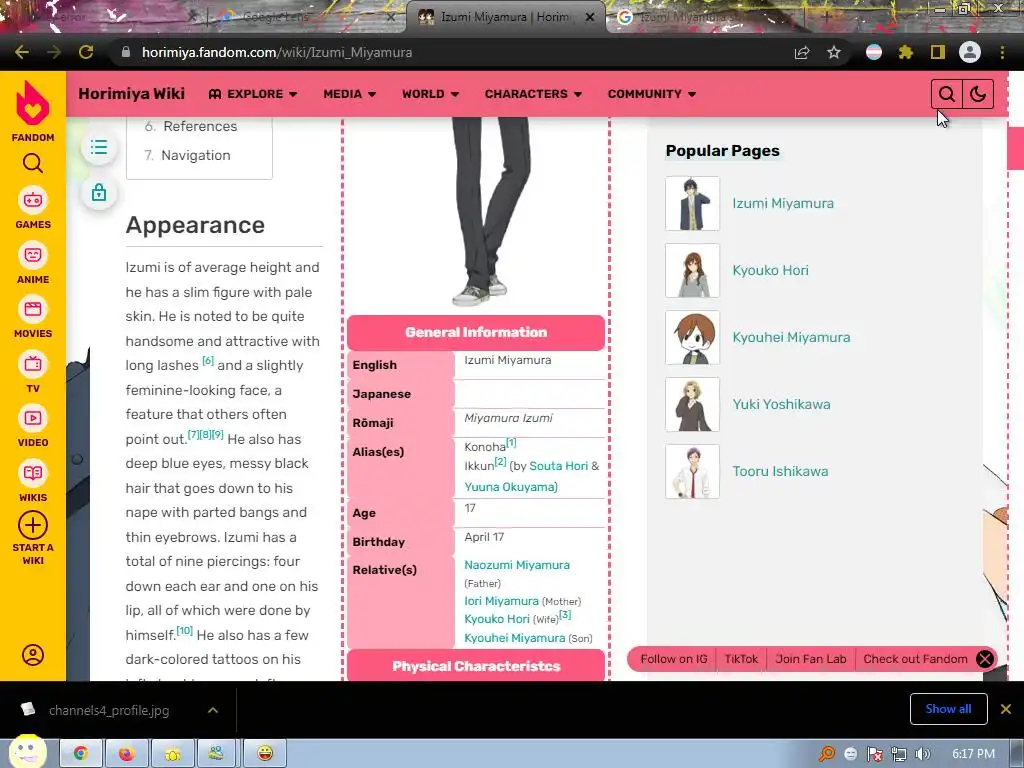Viewport: 1024px width, 768px height.
Task: Open Izumi Miyamura popular page
Action: (782, 203)
